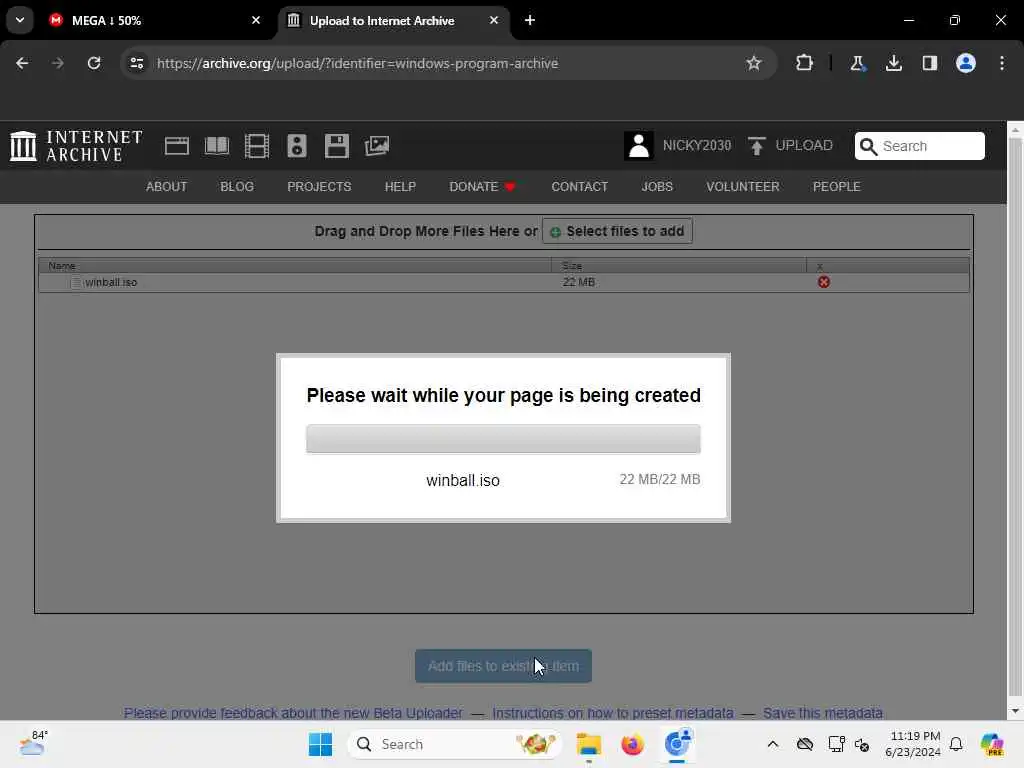Viewport: 1024px width, 768px height.
Task: Open the PEOPLE menu item
Action: (x=837, y=187)
